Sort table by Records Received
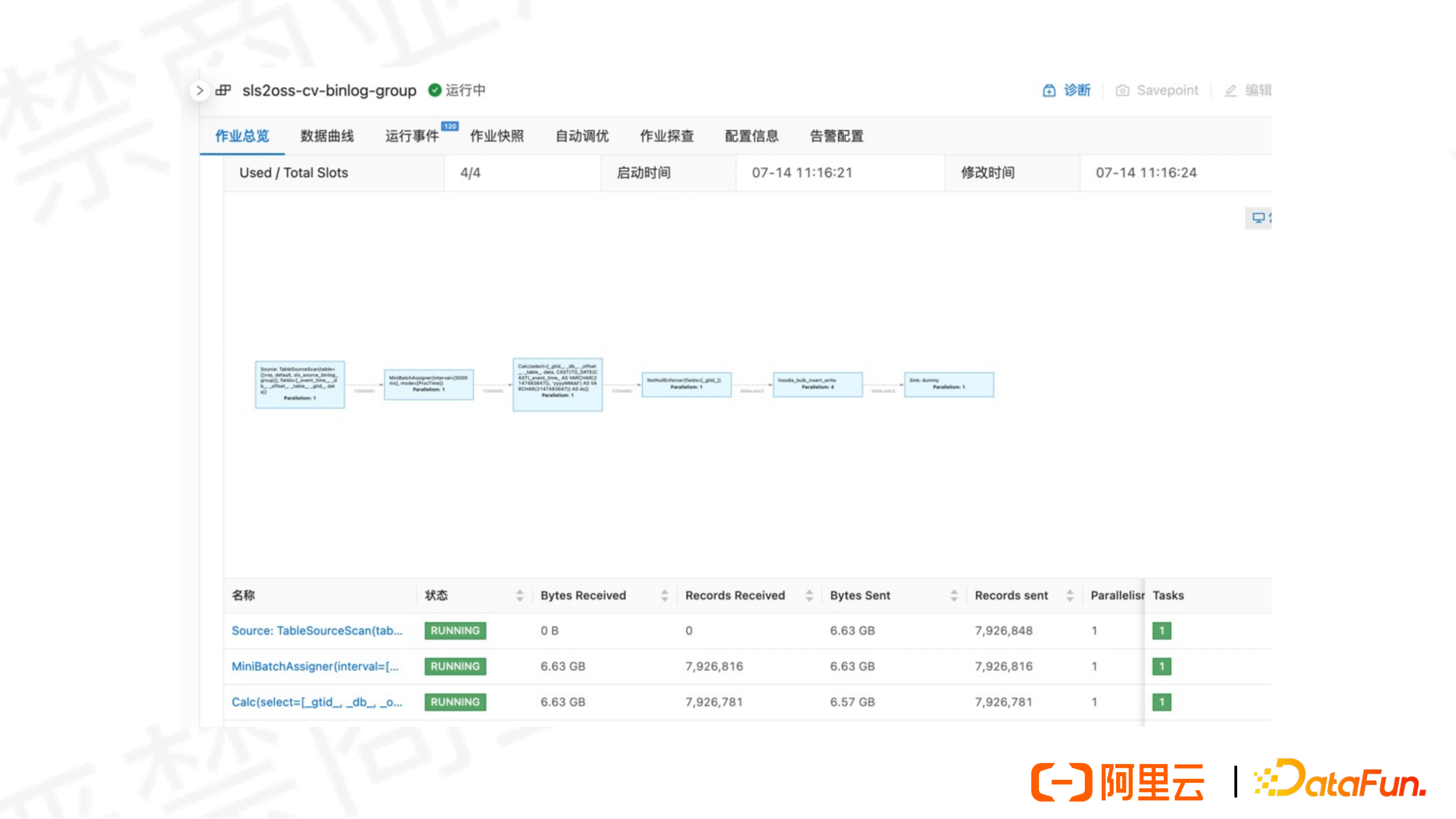The image size is (1456, 819). [809, 595]
